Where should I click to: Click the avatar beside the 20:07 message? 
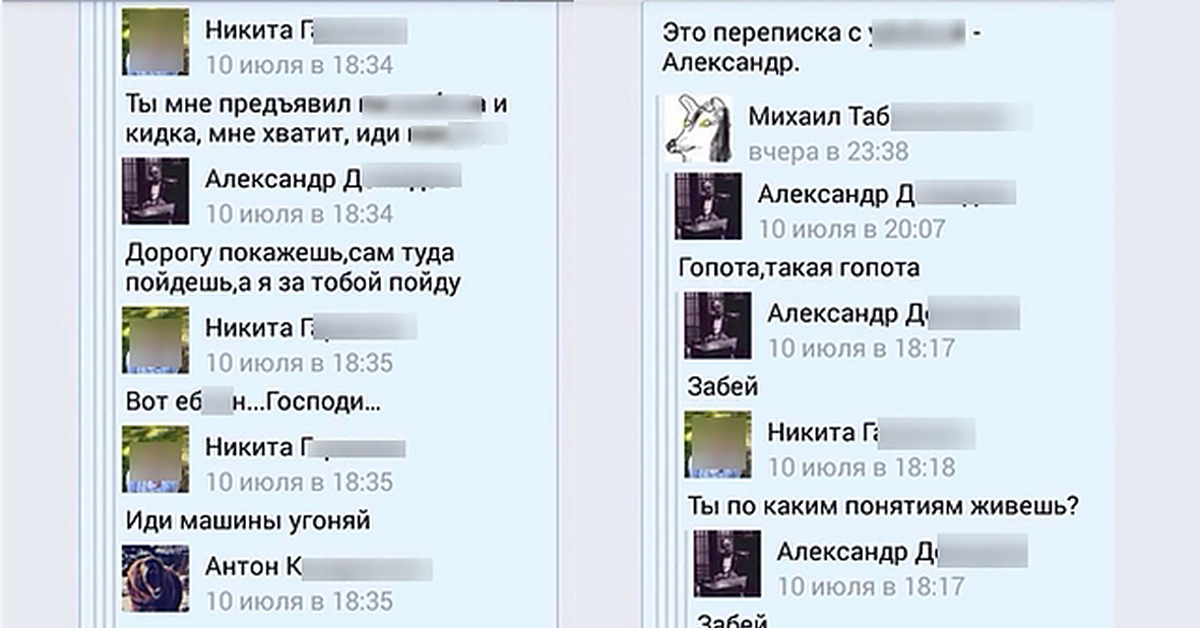tap(708, 206)
